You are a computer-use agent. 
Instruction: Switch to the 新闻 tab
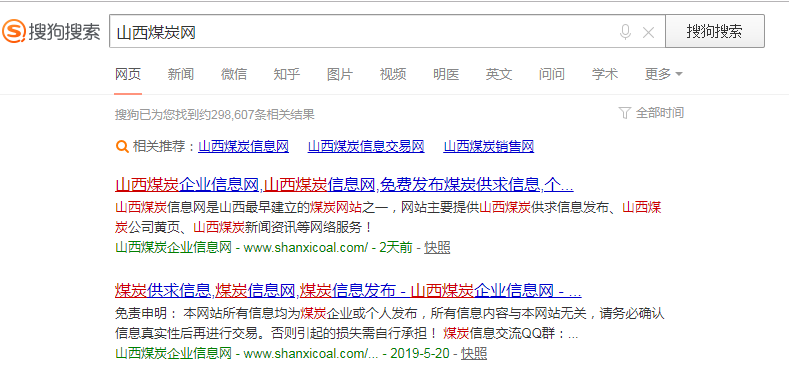click(181, 74)
